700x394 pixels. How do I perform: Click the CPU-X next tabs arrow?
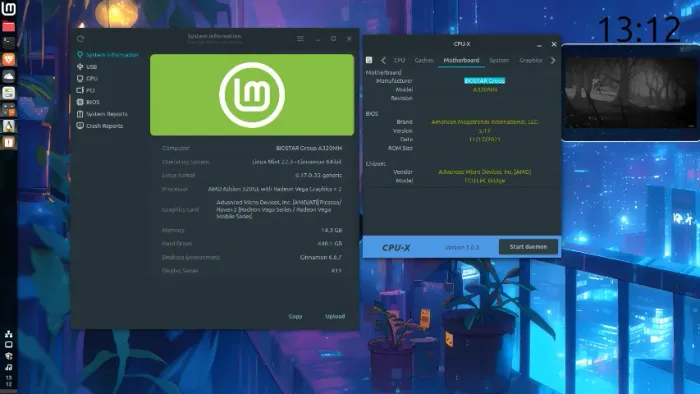(x=553, y=60)
